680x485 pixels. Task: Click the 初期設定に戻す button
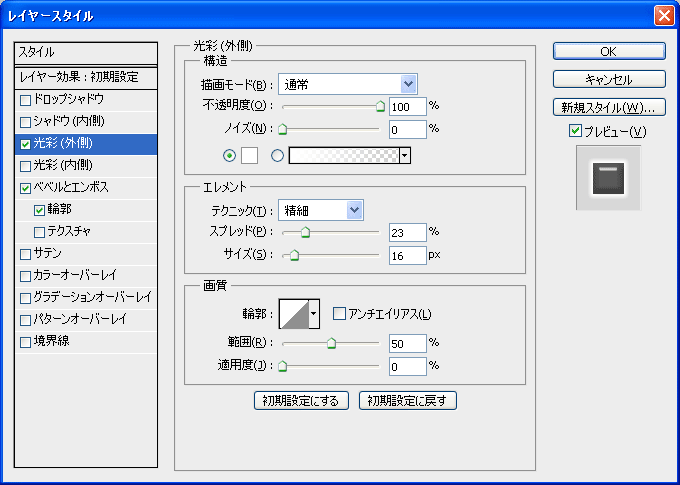coord(408,401)
